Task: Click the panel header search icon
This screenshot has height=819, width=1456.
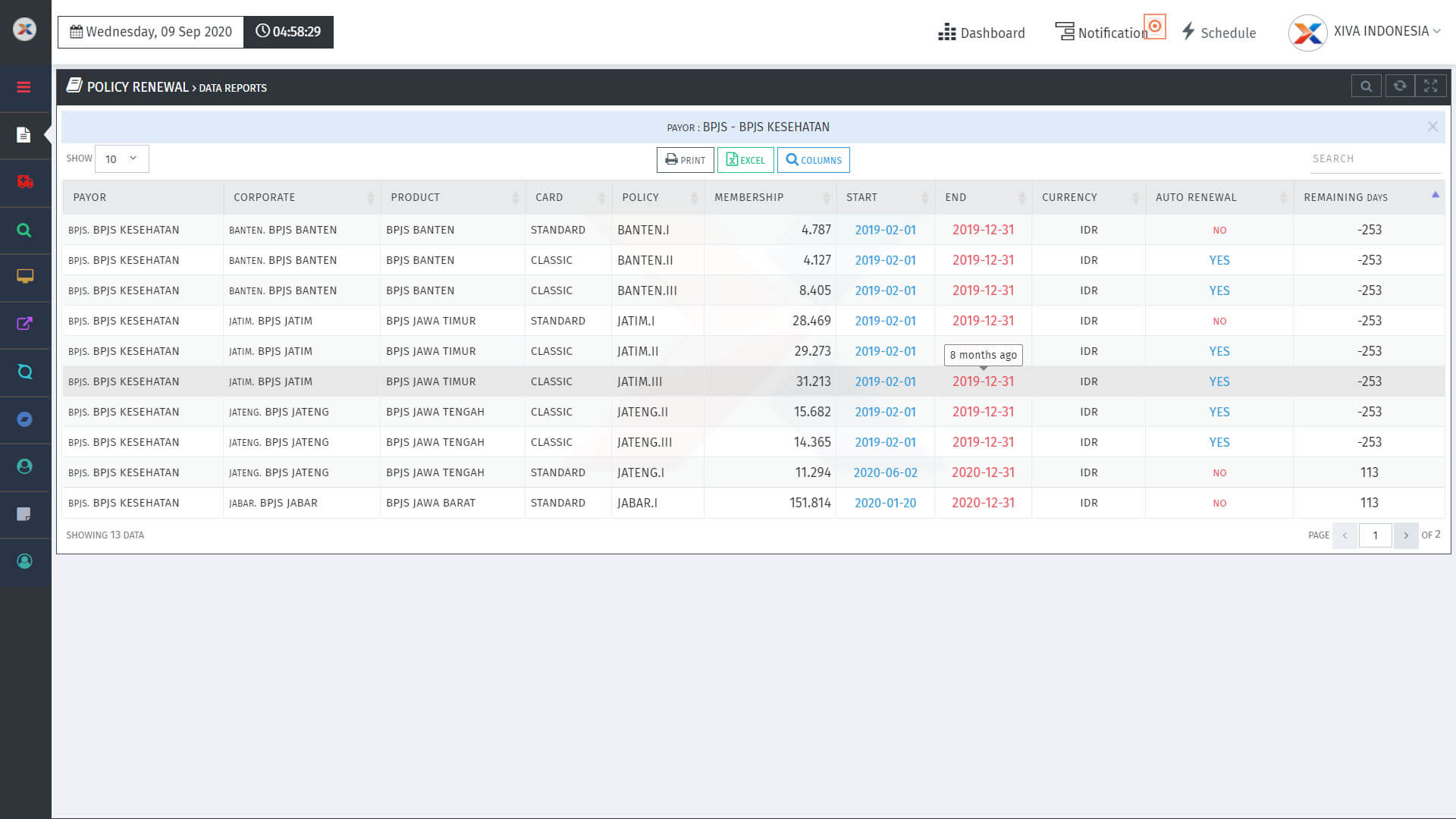Action: click(x=1366, y=86)
